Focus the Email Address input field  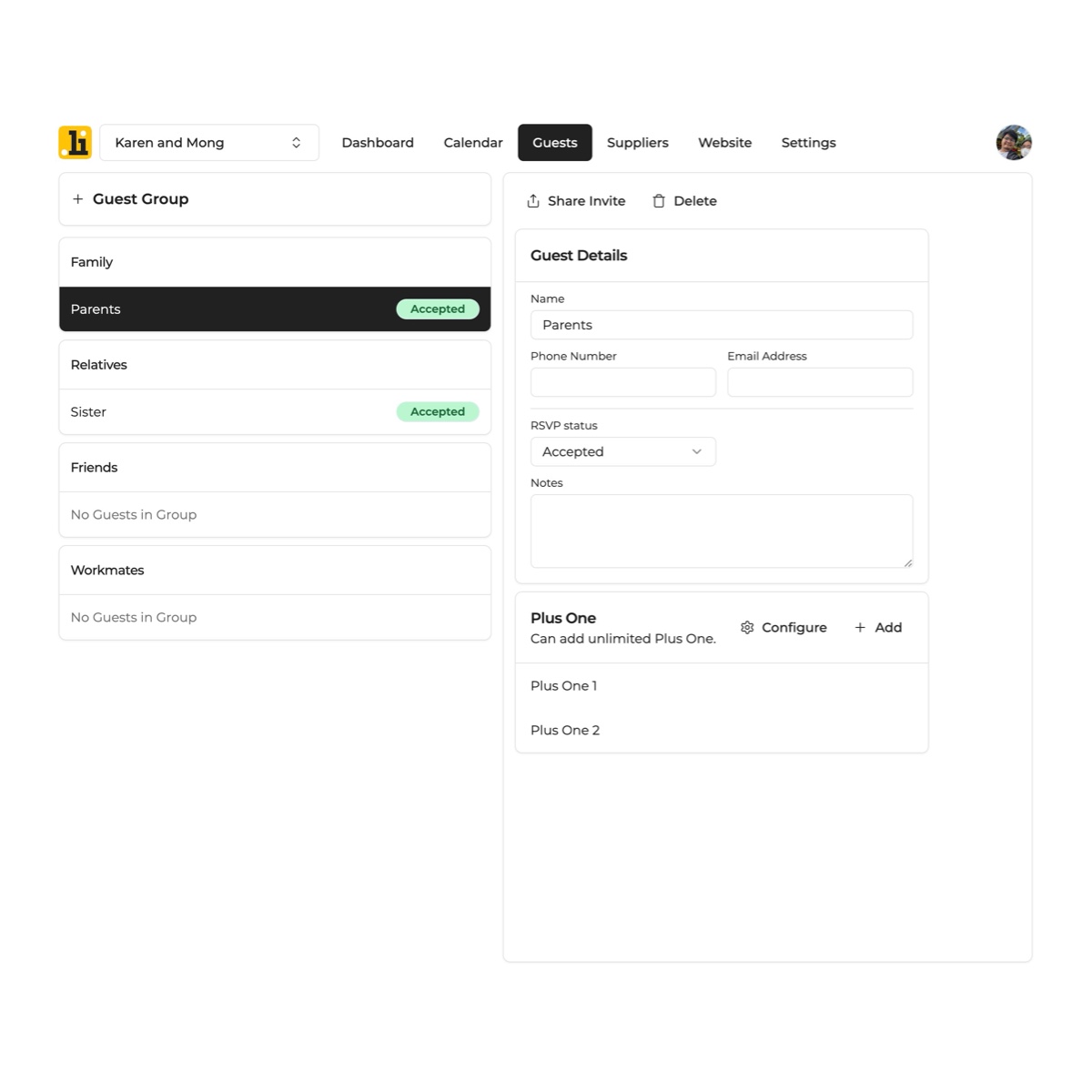[x=820, y=382]
